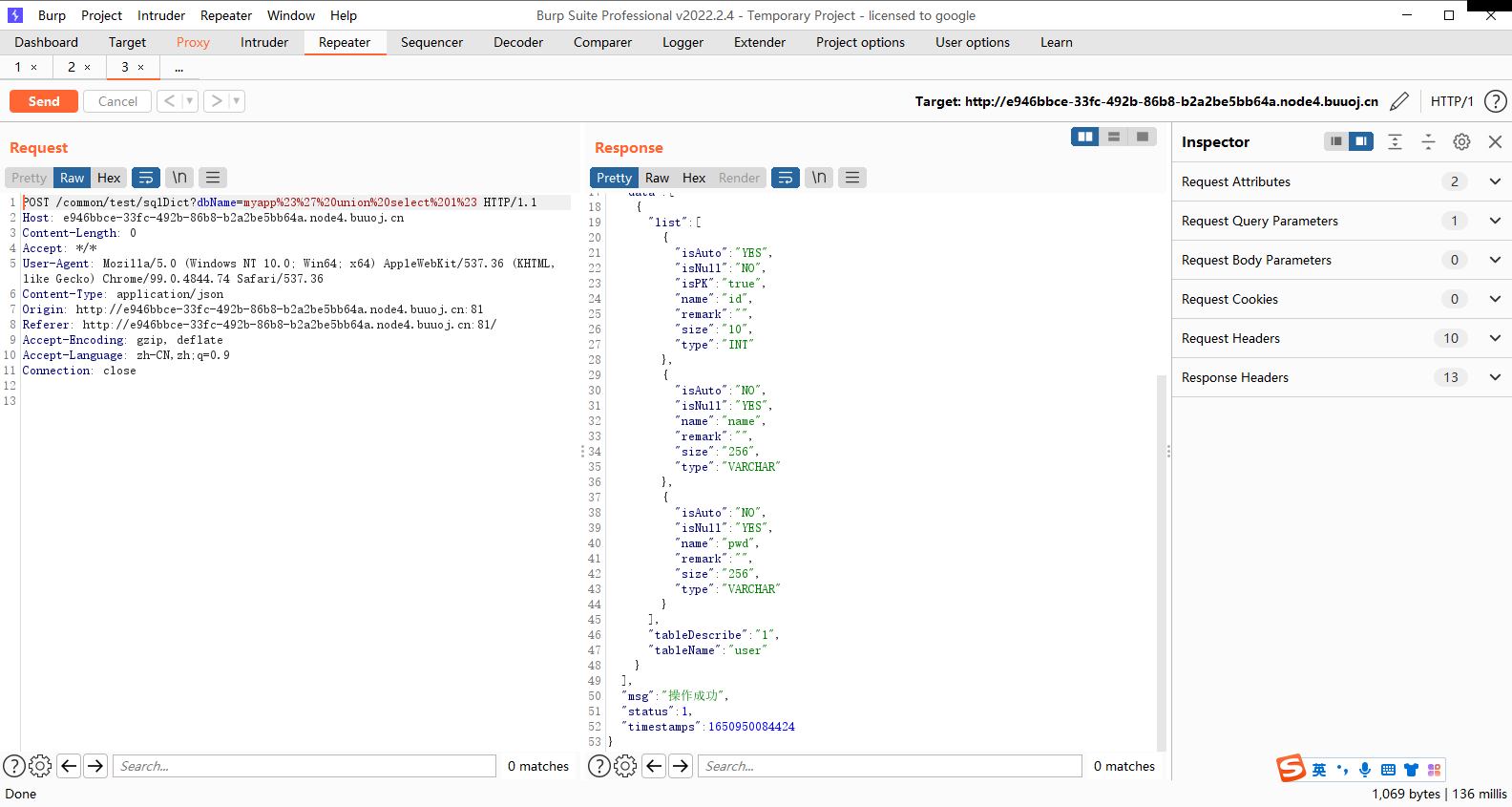Select combined tabbed layout view
This screenshot has width=1512, height=807.
pyautogui.click(x=1142, y=137)
